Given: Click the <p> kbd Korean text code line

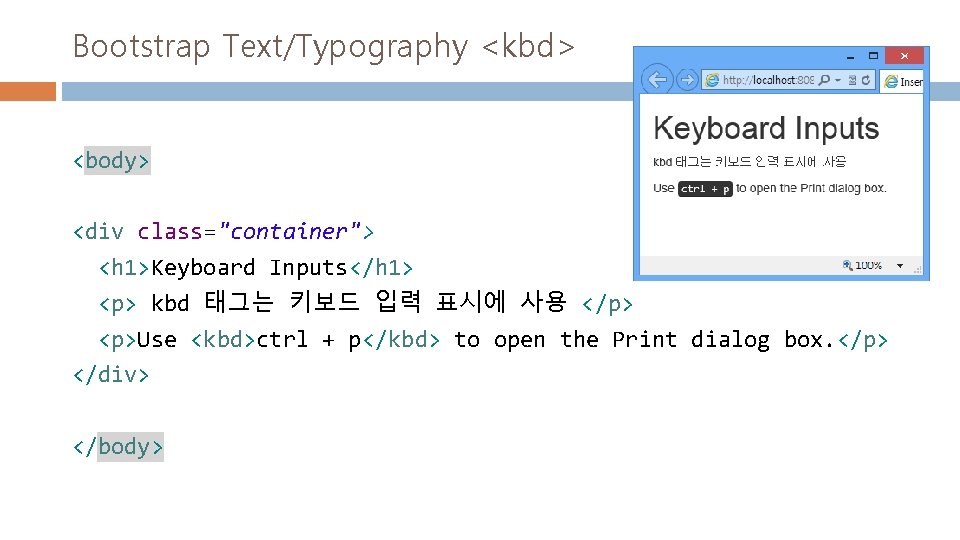Looking at the screenshot, I should pos(366,302).
